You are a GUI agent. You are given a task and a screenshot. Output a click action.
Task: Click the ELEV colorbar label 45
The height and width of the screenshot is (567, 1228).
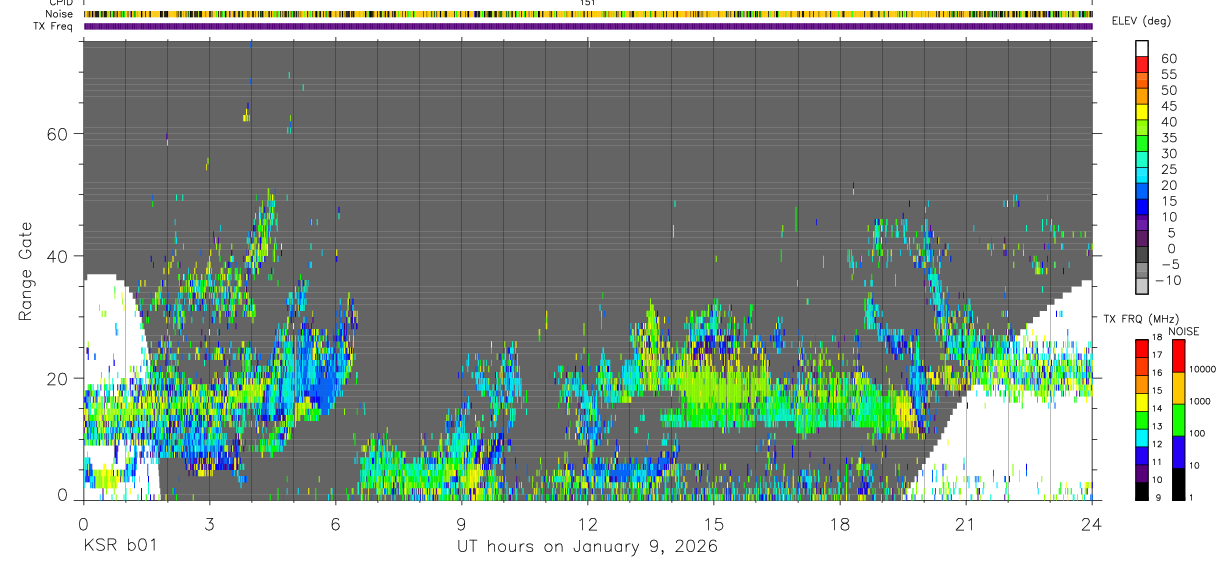[1168, 106]
